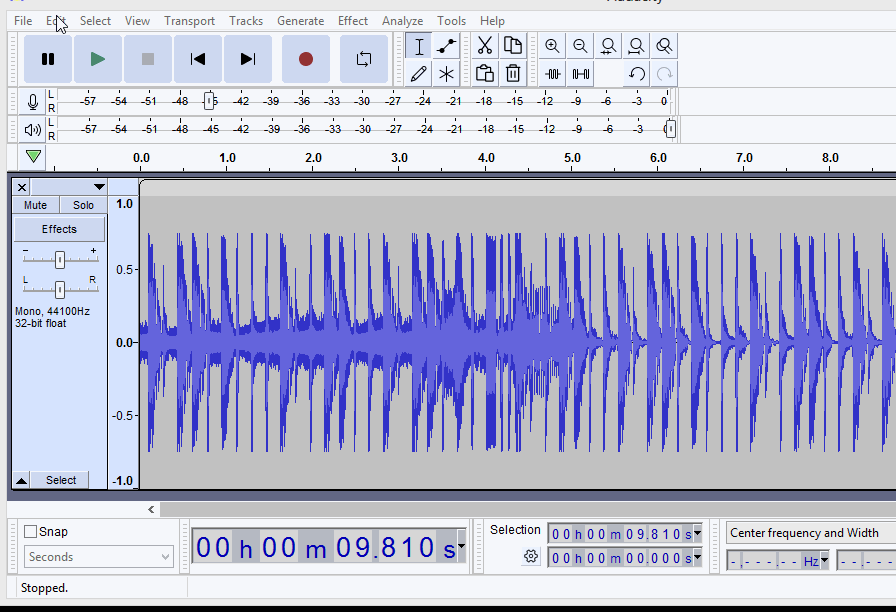This screenshot has width=896, height=612.
Task: Click the Zoom In icon
Action: click(x=552, y=46)
